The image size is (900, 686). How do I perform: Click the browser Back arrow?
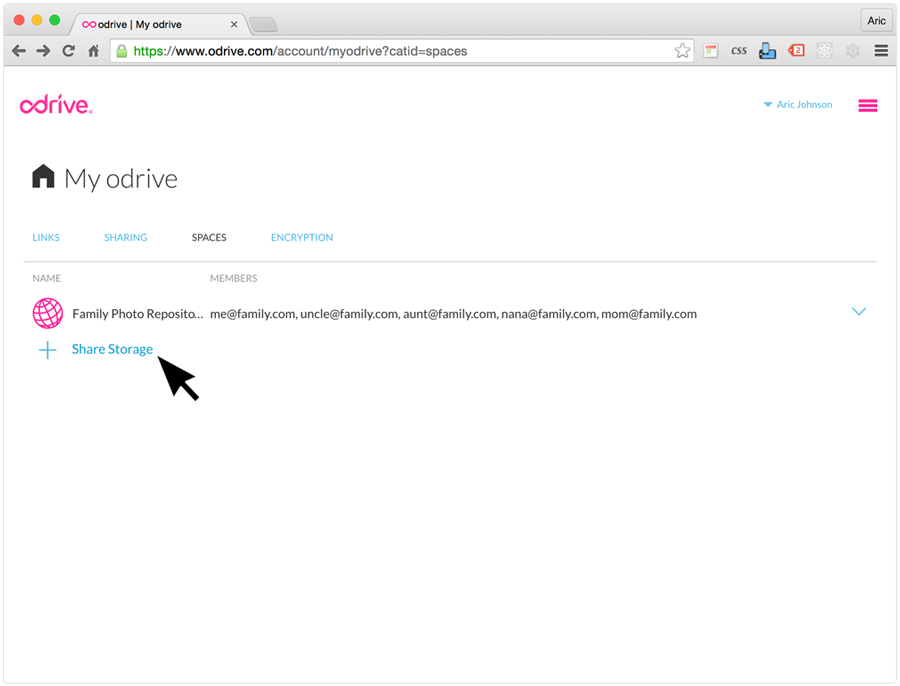19,51
